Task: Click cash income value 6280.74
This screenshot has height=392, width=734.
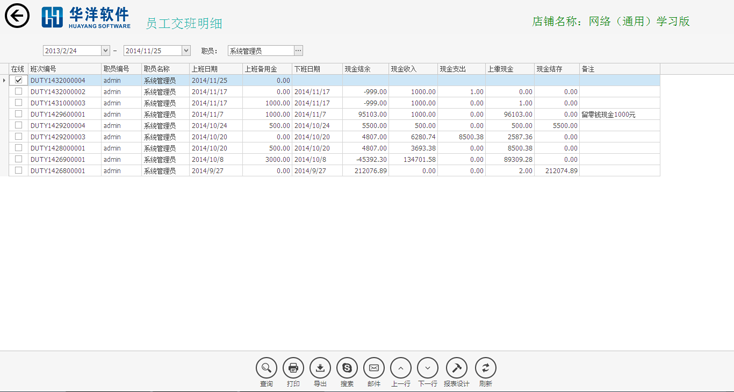Action: tap(423, 137)
